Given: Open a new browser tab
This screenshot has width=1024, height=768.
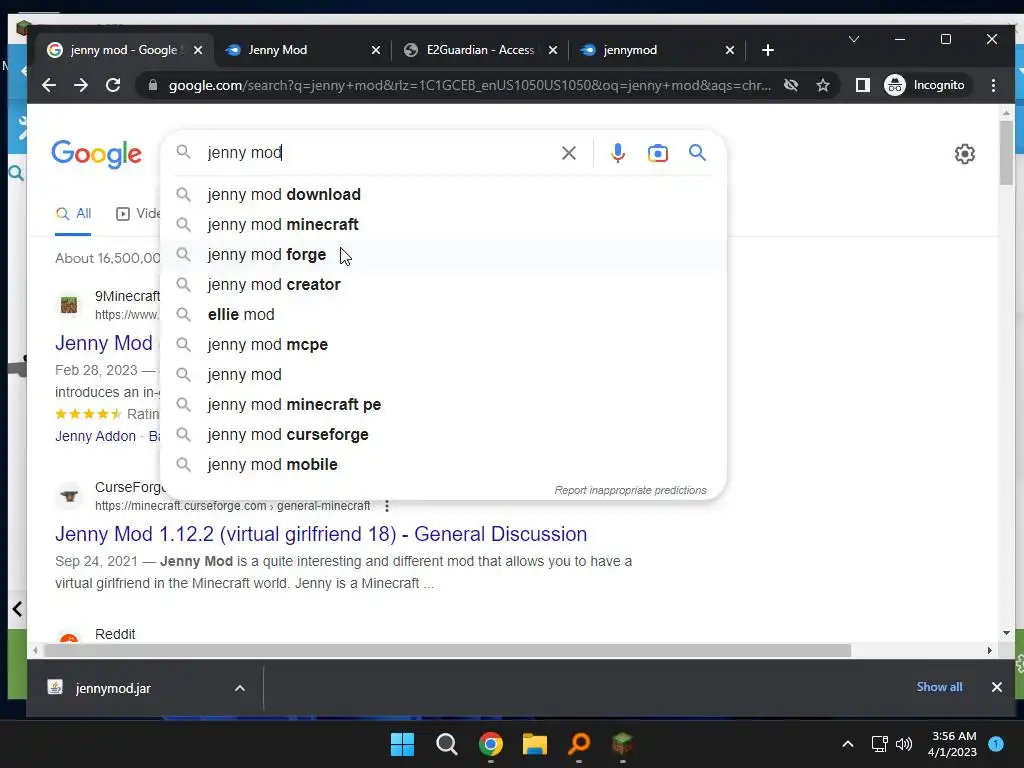Looking at the screenshot, I should pos(768,50).
